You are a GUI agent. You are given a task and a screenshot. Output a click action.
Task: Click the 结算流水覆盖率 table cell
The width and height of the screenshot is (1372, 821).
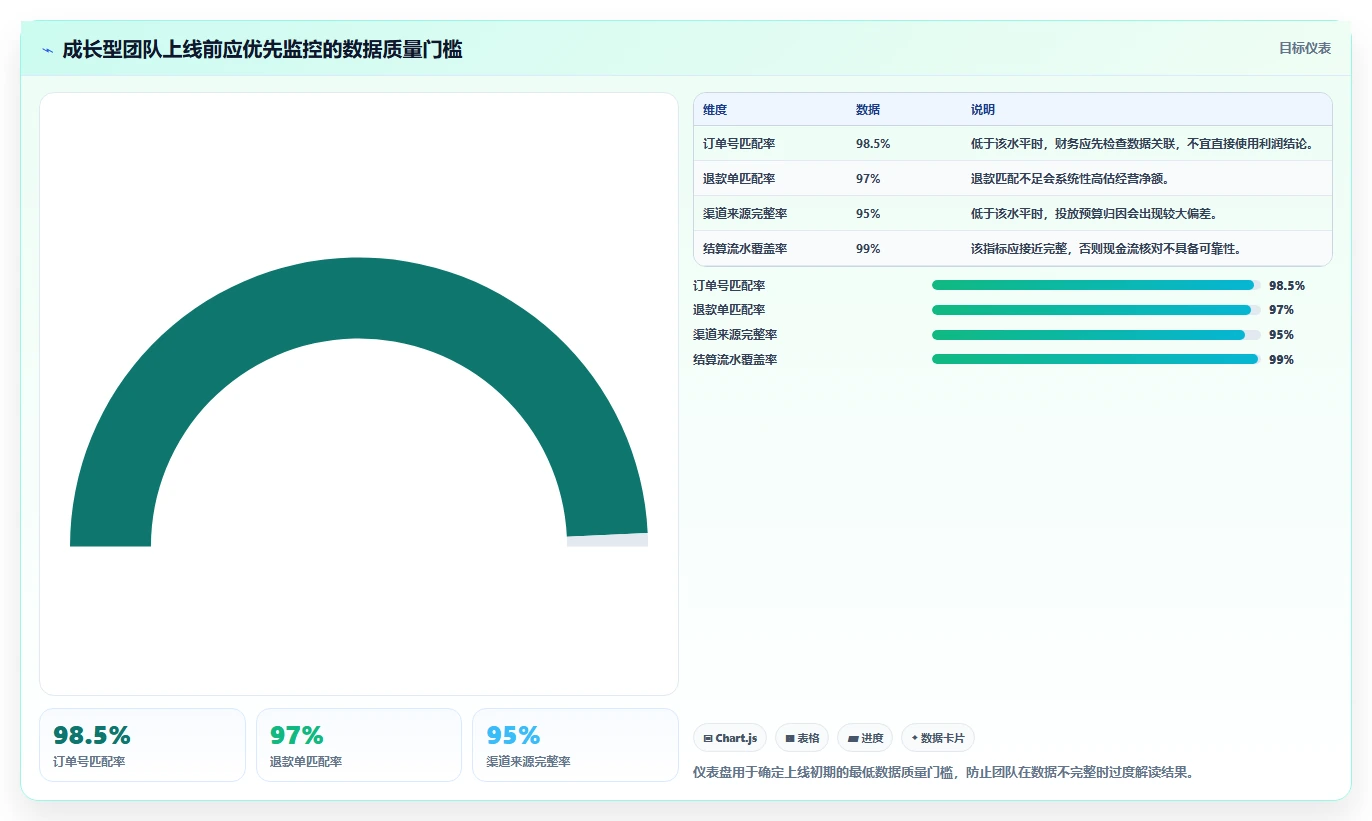[x=745, y=249]
